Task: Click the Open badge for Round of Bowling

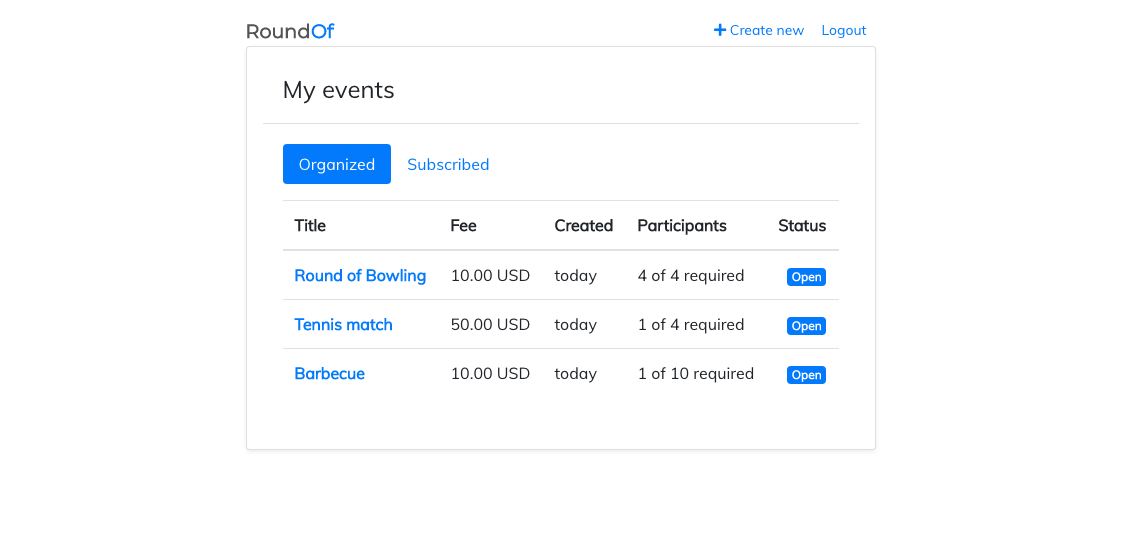Action: [x=806, y=277]
